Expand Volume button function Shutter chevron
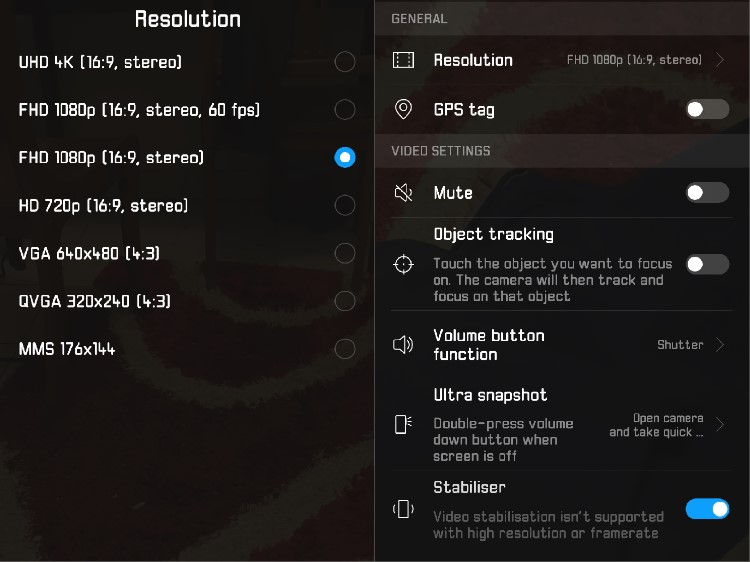750x562 pixels. (x=720, y=344)
